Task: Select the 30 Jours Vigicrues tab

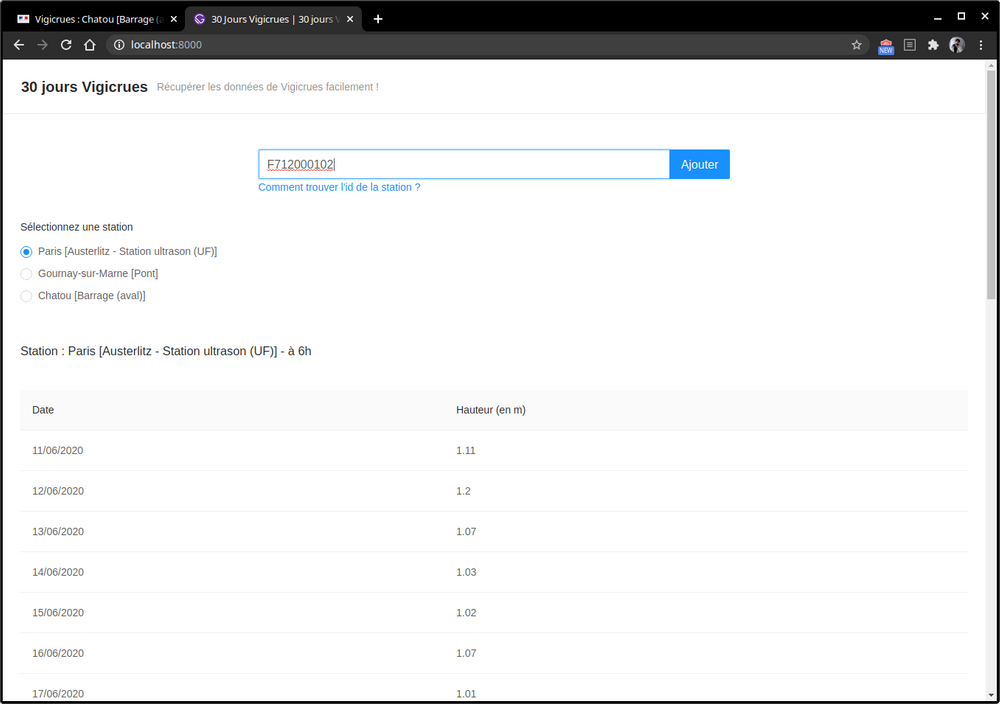Action: coord(274,19)
